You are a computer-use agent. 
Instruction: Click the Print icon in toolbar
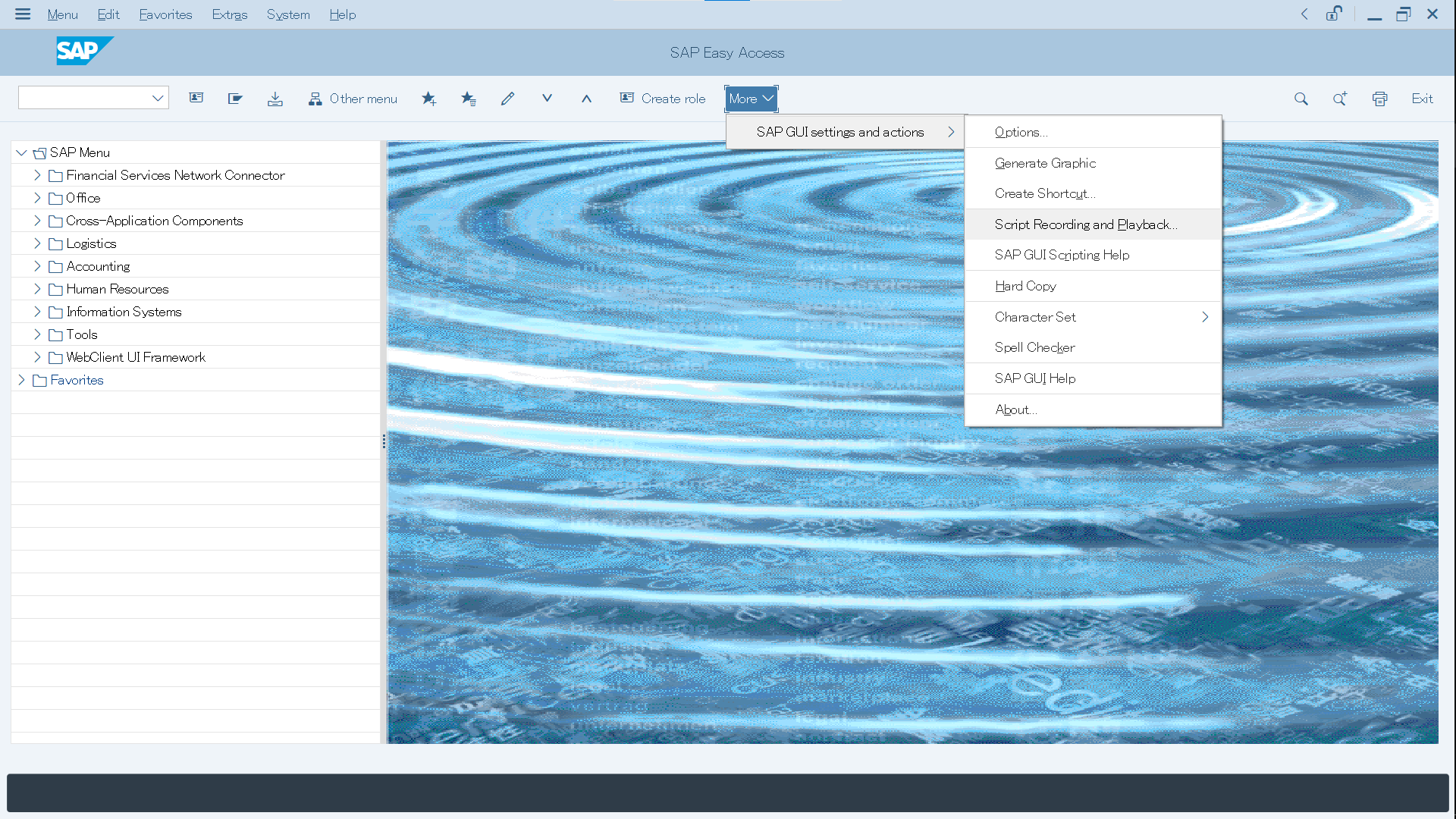point(1379,99)
